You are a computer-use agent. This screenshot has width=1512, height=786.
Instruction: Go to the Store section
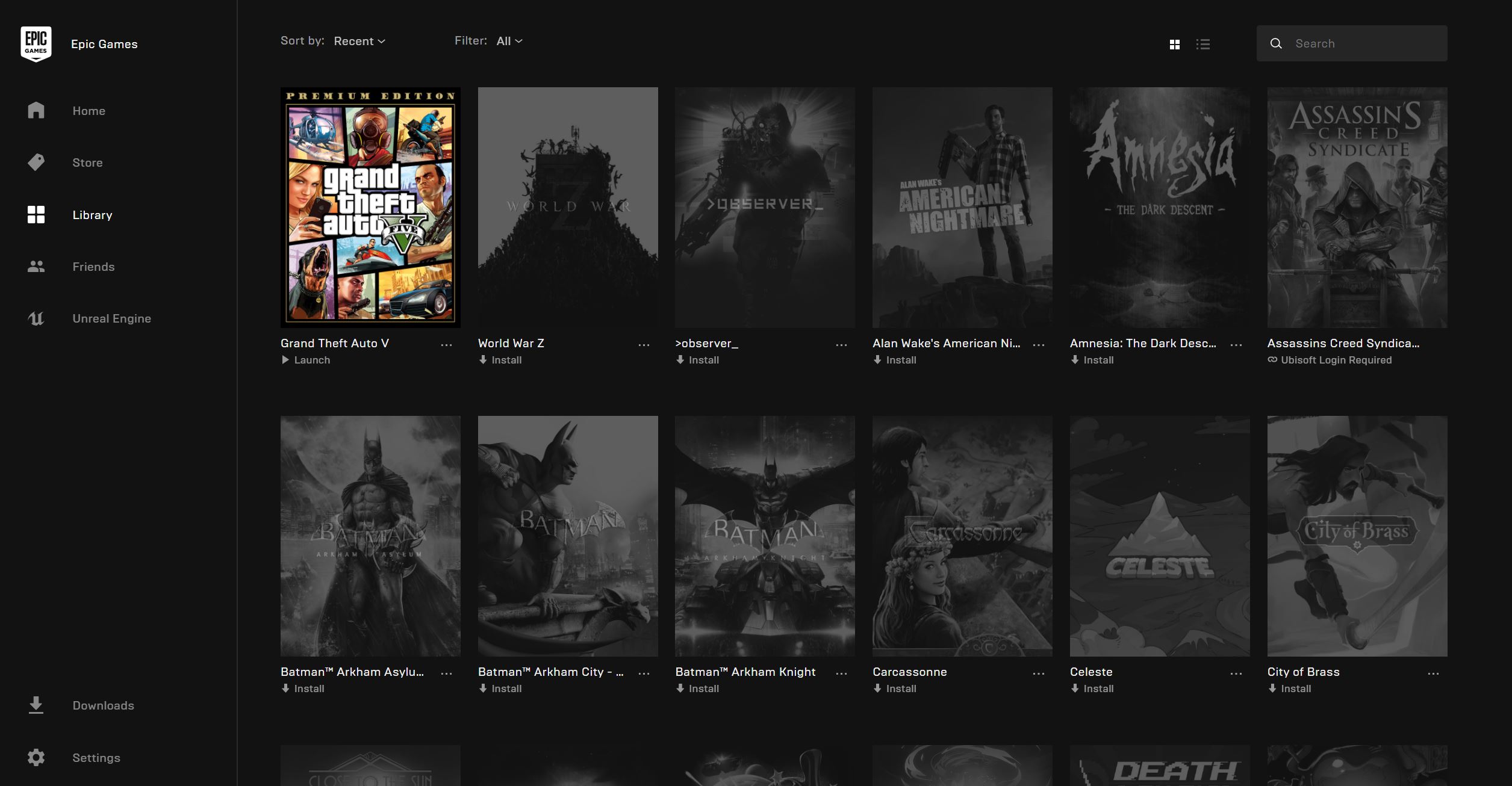87,162
